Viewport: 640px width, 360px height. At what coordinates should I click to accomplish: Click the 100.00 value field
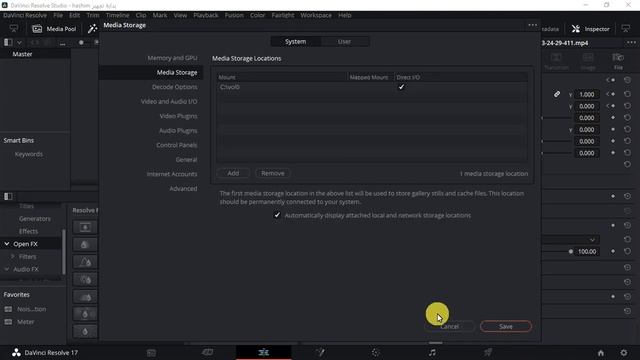coord(587,251)
